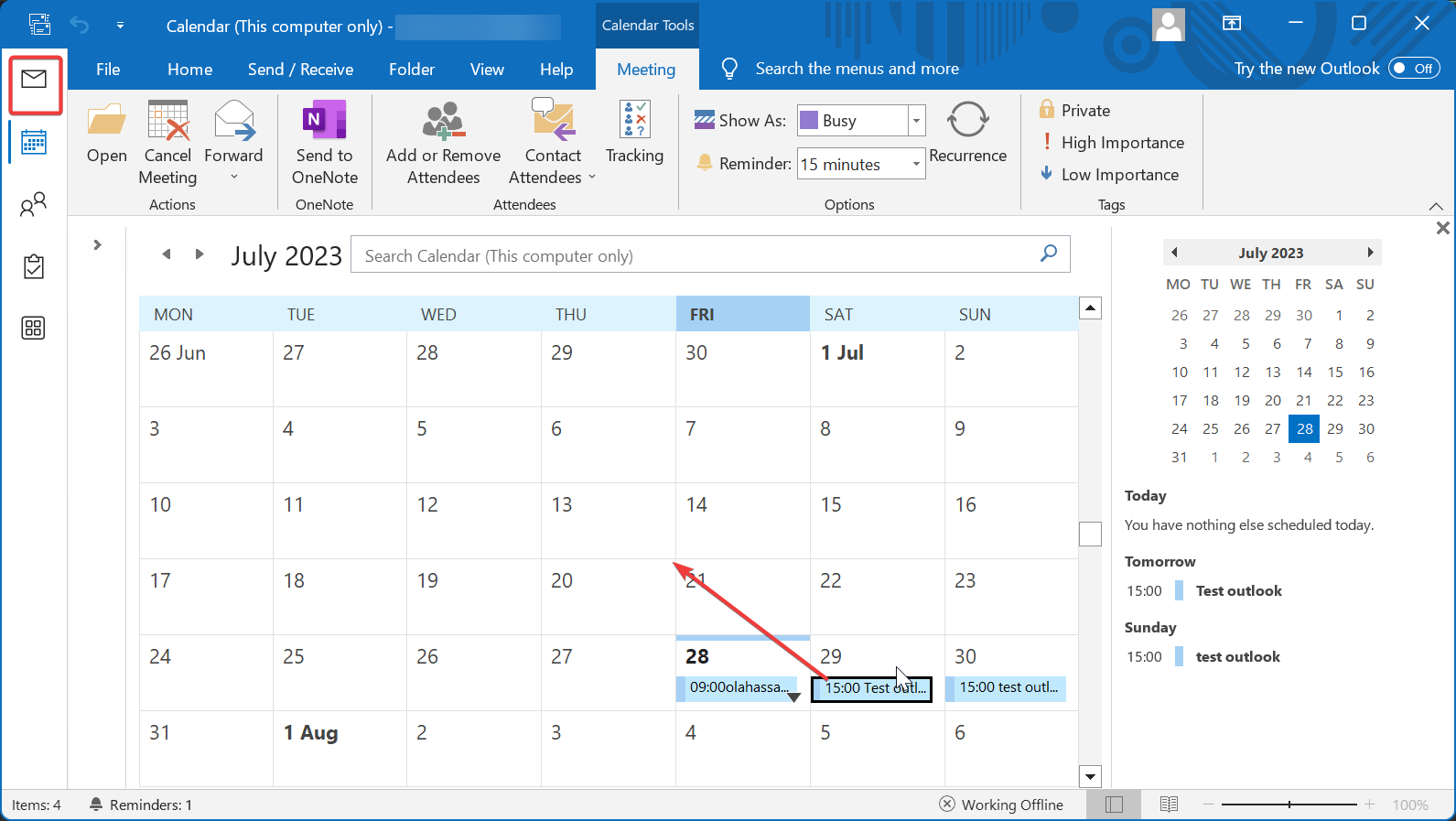Screen dimensions: 1456x821
Task: Click the zoom slider handle
Action: [x=1289, y=805]
